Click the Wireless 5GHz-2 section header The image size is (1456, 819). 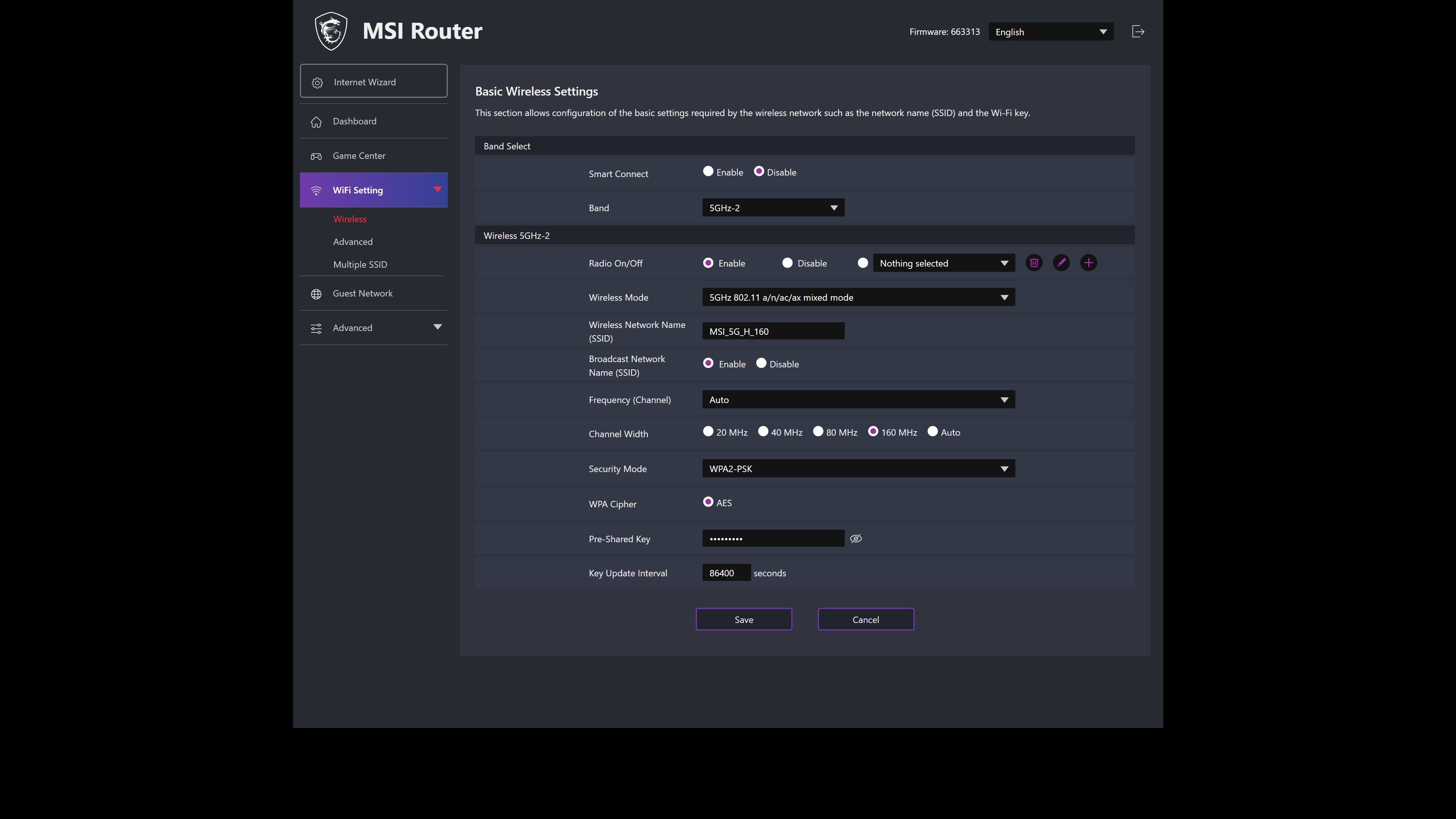(804, 235)
